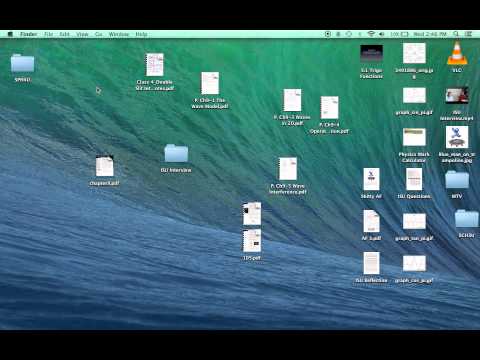
Task: Select the graph_tan_pi.gif file
Action: (x=414, y=221)
